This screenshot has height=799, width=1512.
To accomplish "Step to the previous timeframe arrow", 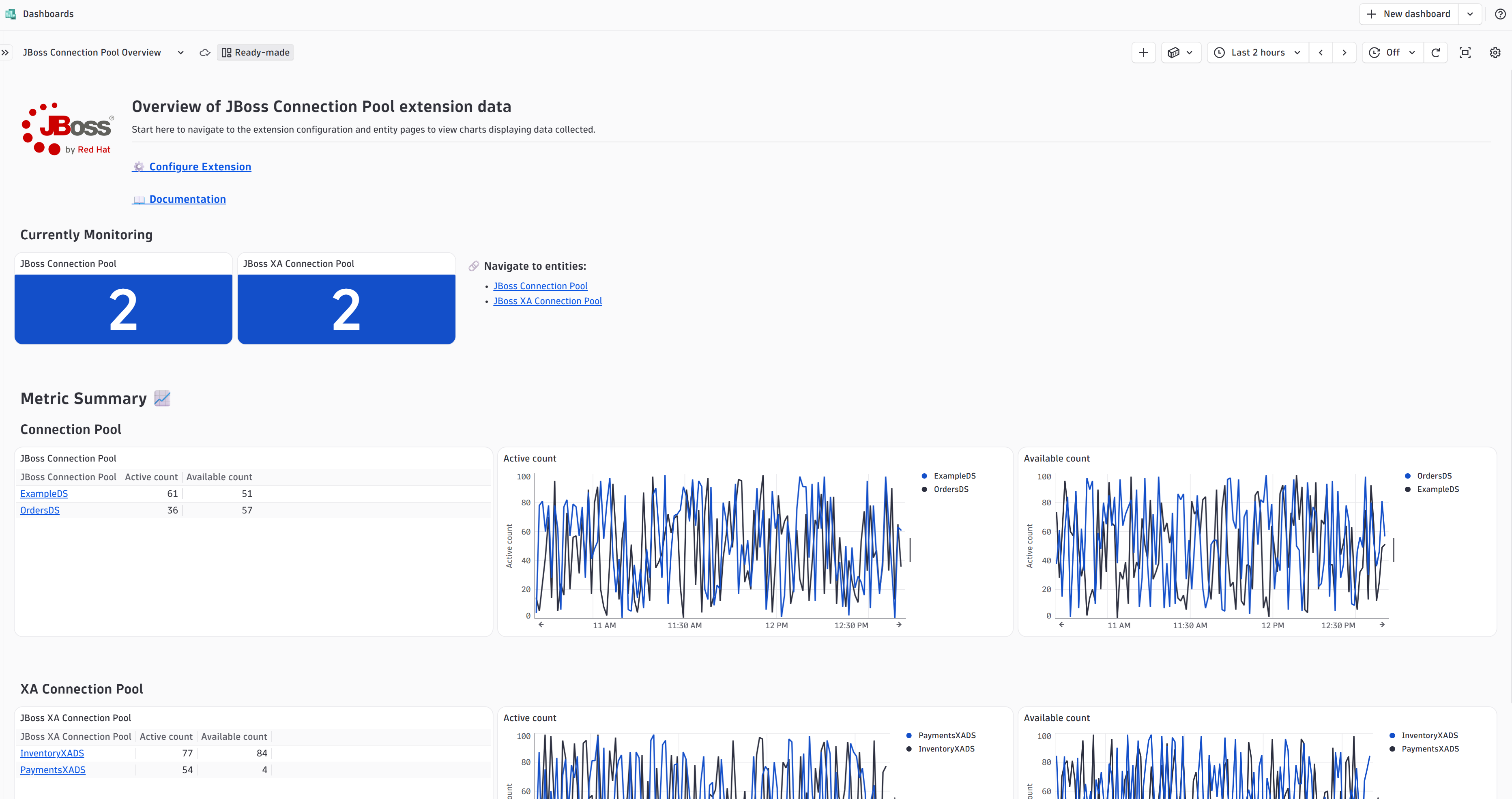I will (x=1321, y=52).
